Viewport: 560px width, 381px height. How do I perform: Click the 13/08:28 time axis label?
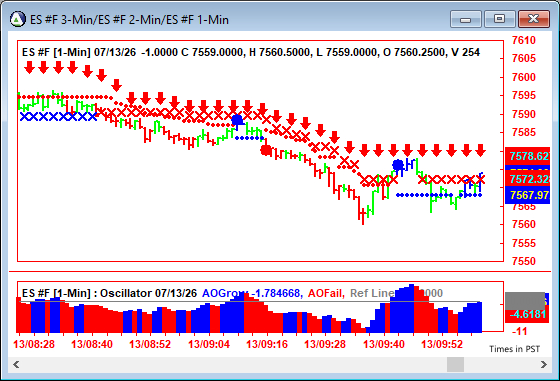34,344
